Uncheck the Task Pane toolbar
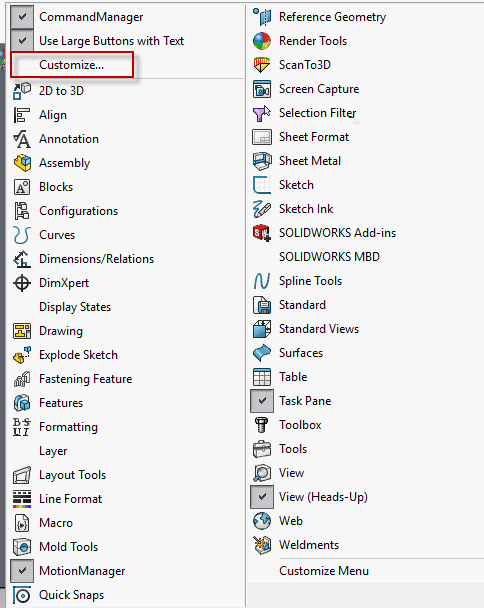484x608 pixels. [x=262, y=401]
